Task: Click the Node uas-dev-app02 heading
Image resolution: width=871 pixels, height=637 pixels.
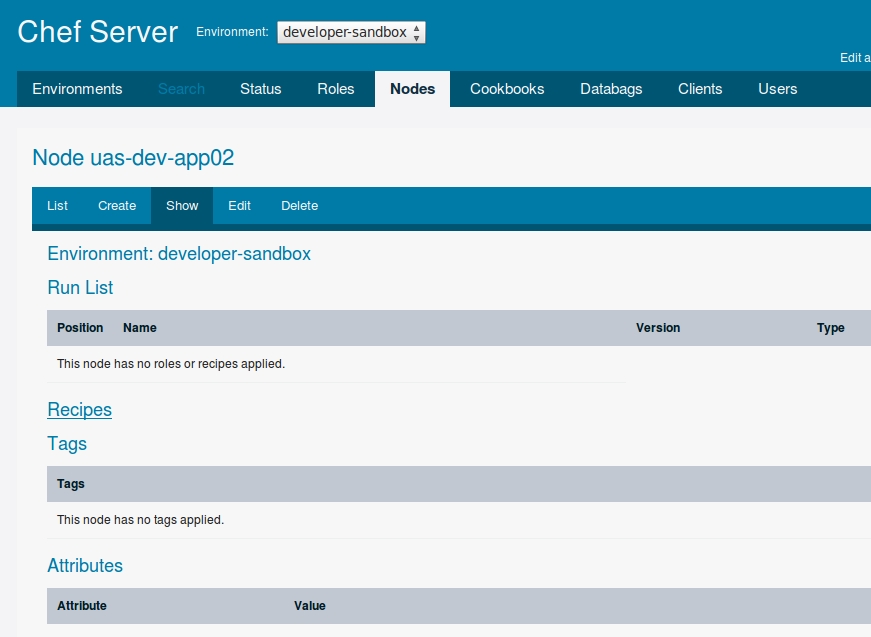Action: pos(133,158)
